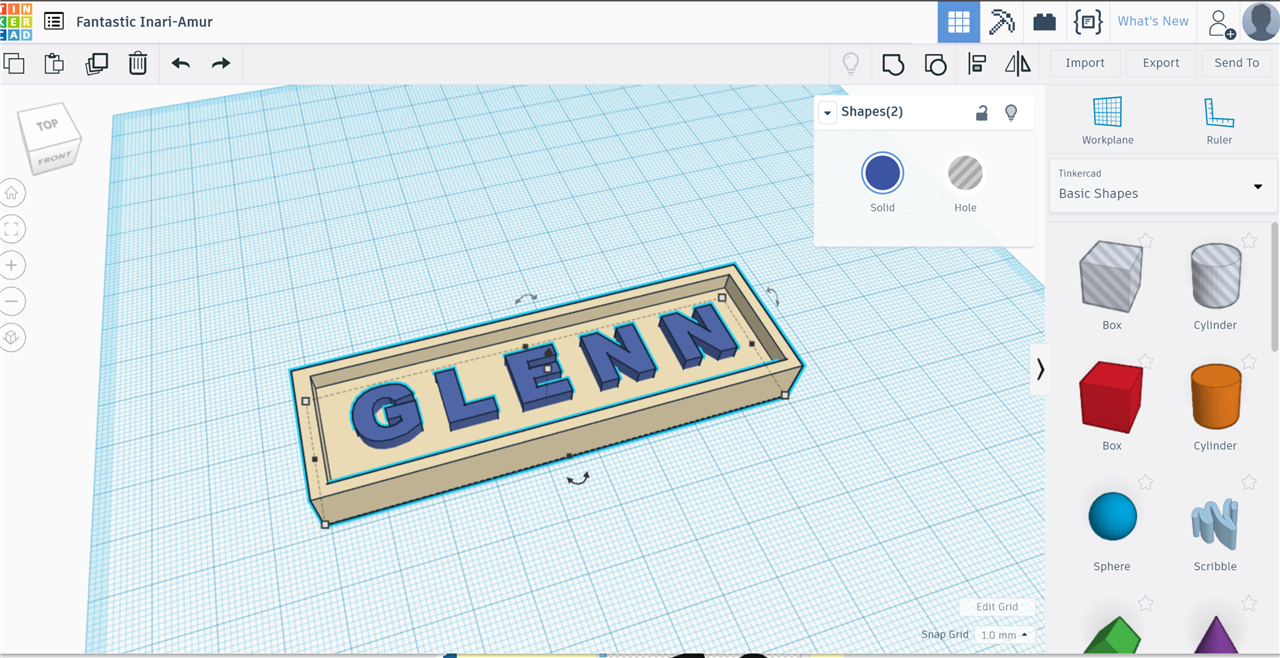Image resolution: width=1280 pixels, height=658 pixels.
Task: Open the Snap Grid 1.0 mm dropdown
Action: pyautogui.click(x=1005, y=635)
